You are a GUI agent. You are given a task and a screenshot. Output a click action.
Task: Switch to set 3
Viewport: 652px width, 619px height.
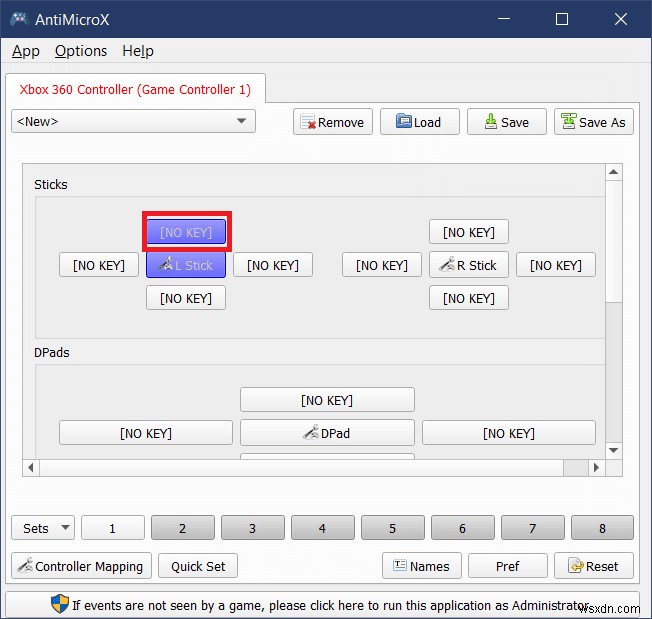pyautogui.click(x=253, y=528)
